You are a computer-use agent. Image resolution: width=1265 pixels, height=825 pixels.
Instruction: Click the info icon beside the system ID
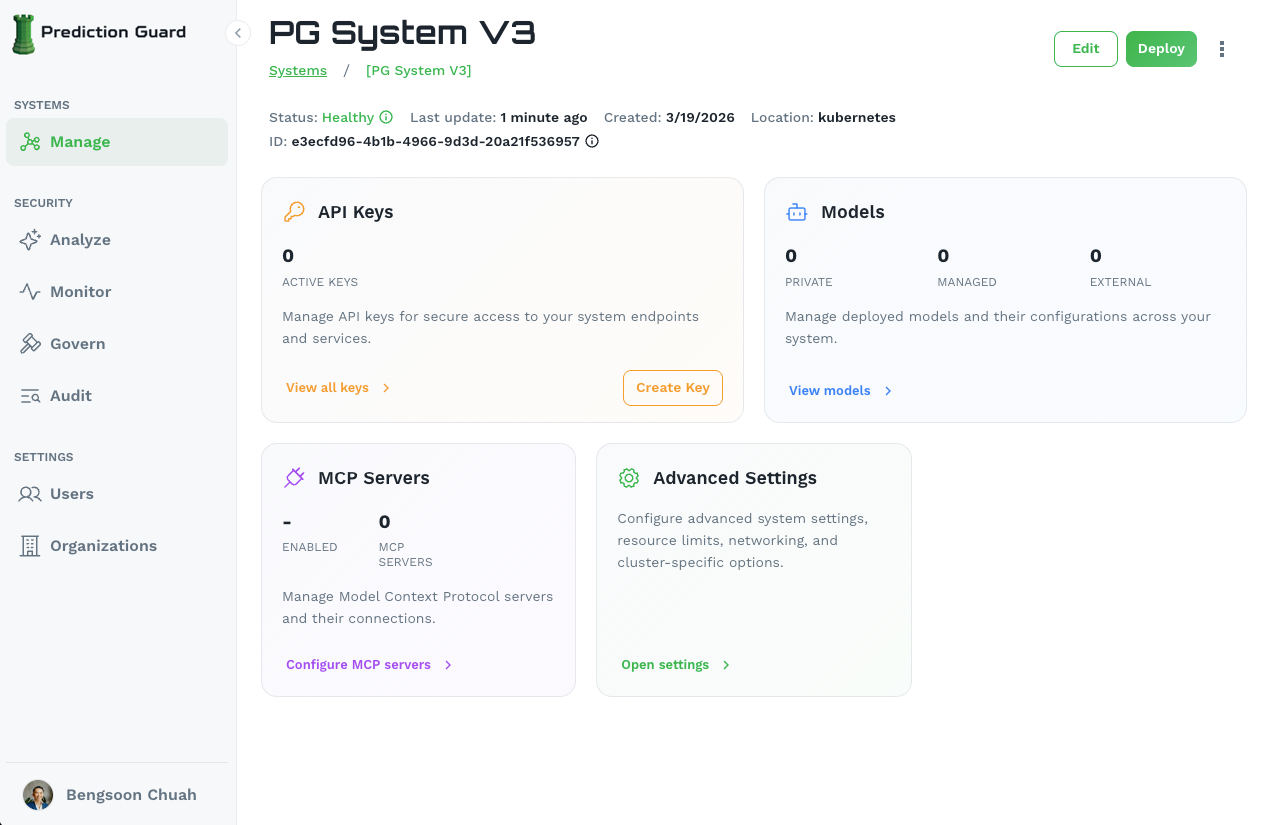(x=591, y=141)
